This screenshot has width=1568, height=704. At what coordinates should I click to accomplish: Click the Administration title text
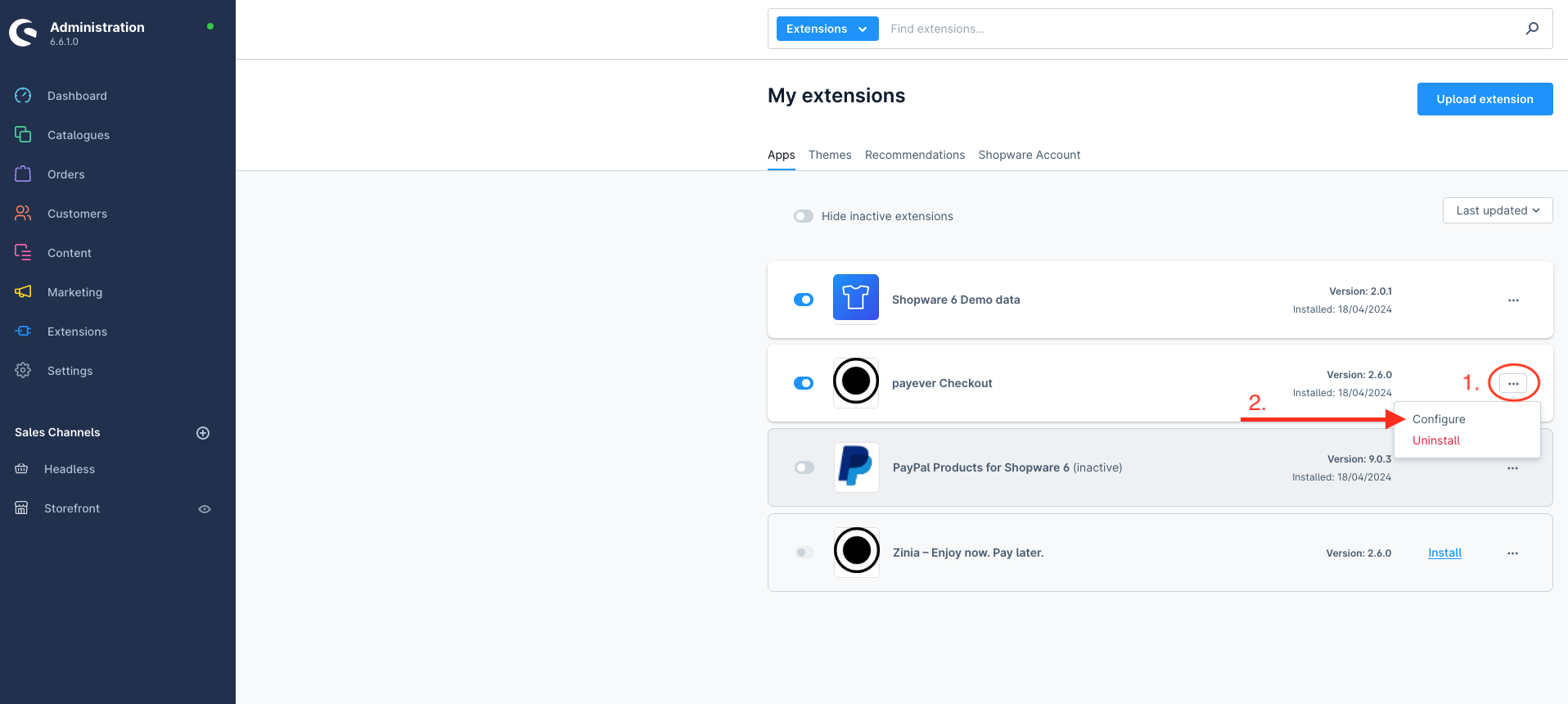coord(97,27)
